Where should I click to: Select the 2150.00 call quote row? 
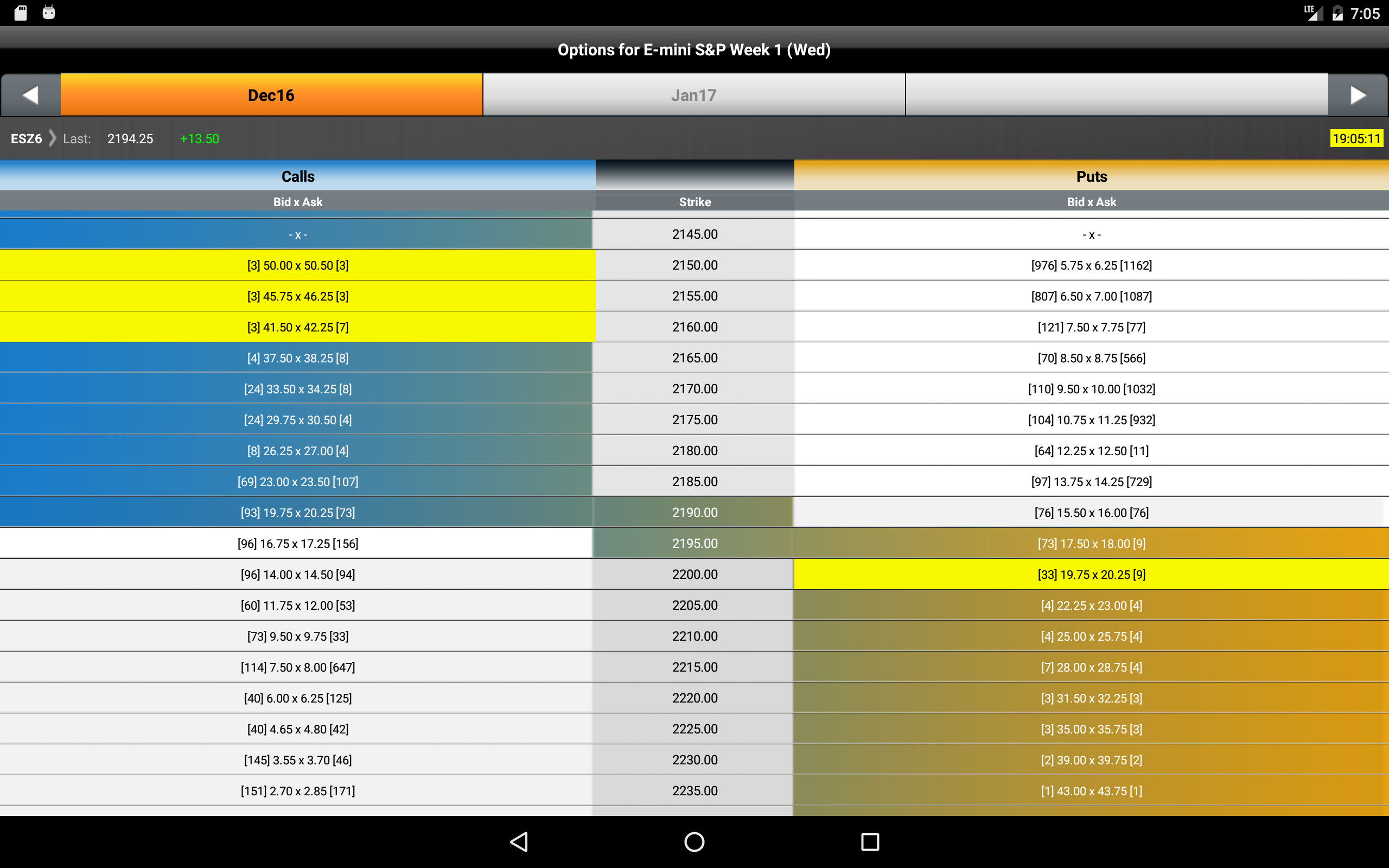297,265
